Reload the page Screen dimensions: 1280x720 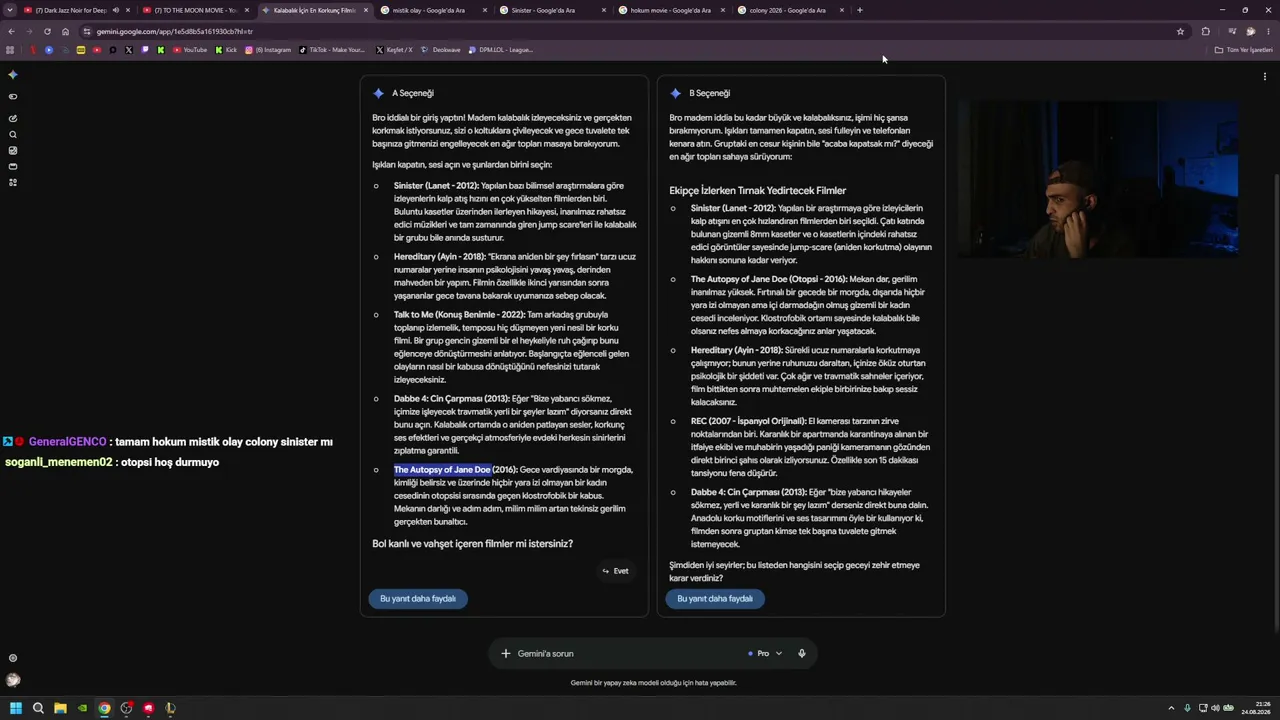pyautogui.click(x=47, y=31)
